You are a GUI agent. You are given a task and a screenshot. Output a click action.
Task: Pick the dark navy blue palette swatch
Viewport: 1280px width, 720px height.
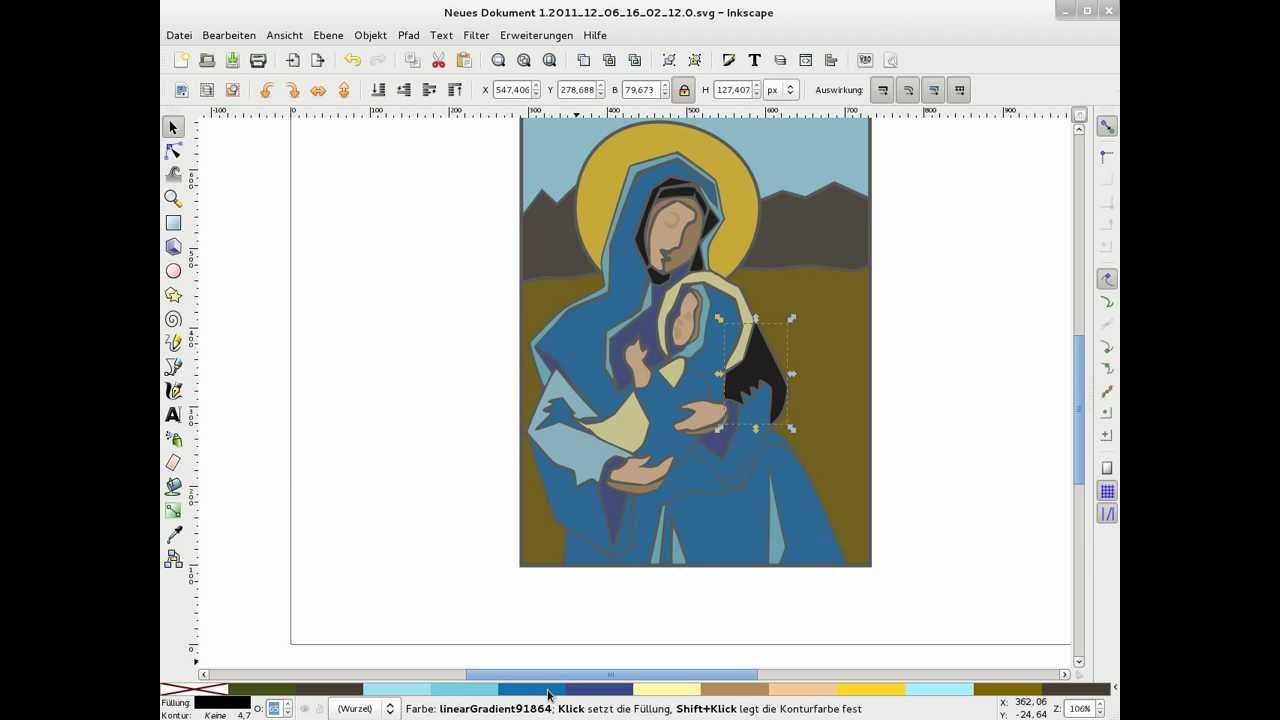(x=600, y=689)
